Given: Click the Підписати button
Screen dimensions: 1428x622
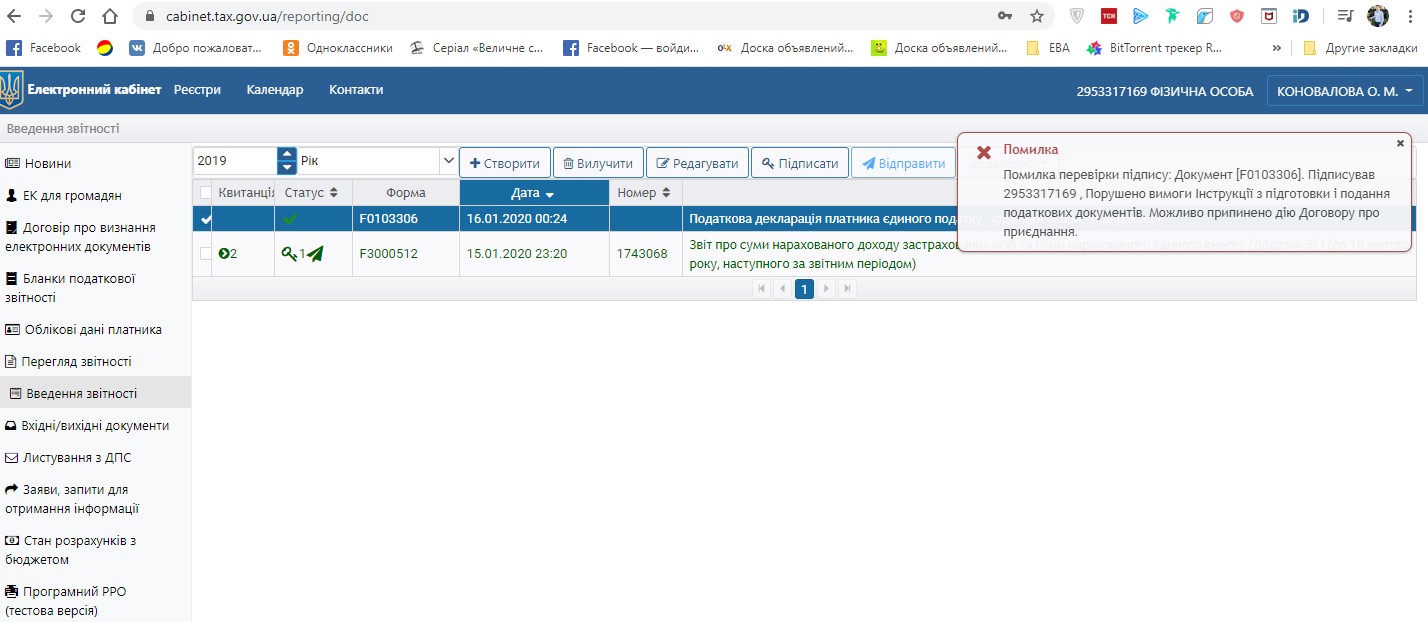Looking at the screenshot, I should 800,163.
